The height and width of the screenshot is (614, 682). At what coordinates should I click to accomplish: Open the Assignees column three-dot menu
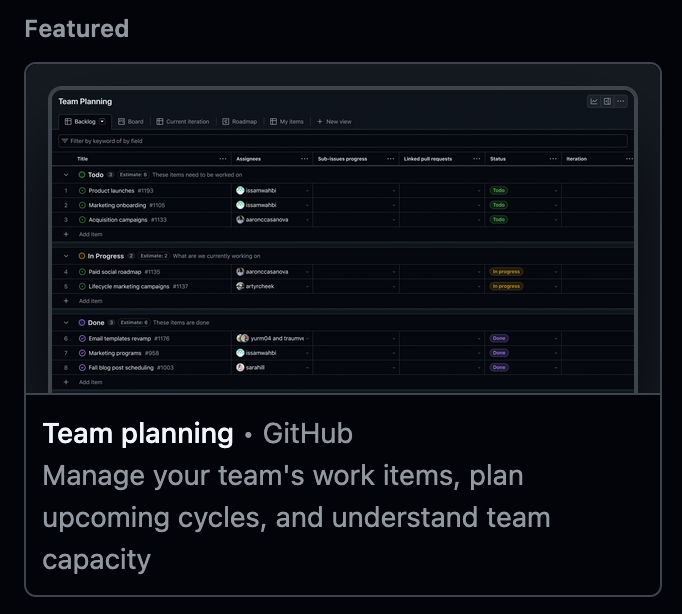(304, 159)
